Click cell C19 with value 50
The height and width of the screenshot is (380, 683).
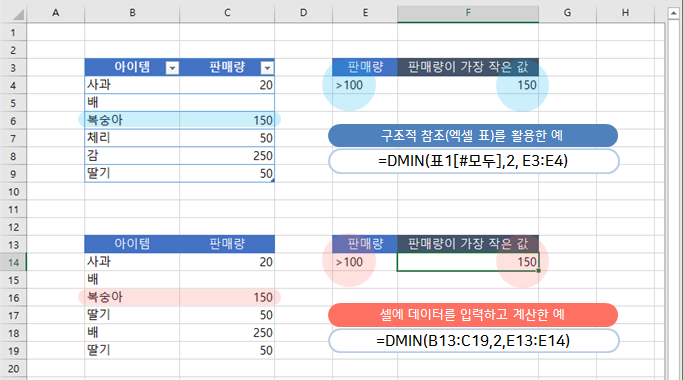tap(227, 351)
